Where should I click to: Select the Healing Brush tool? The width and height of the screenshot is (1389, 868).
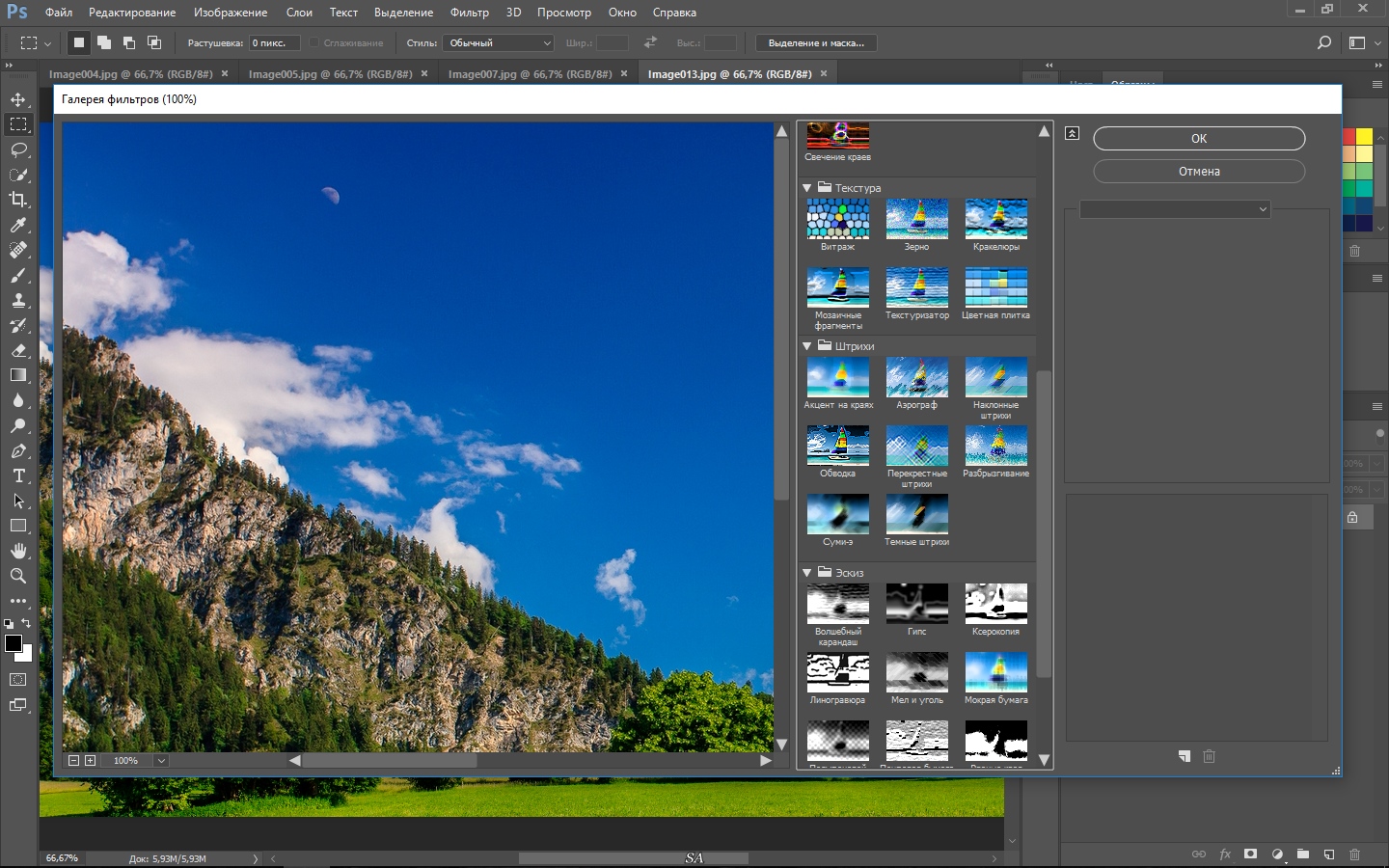18,250
